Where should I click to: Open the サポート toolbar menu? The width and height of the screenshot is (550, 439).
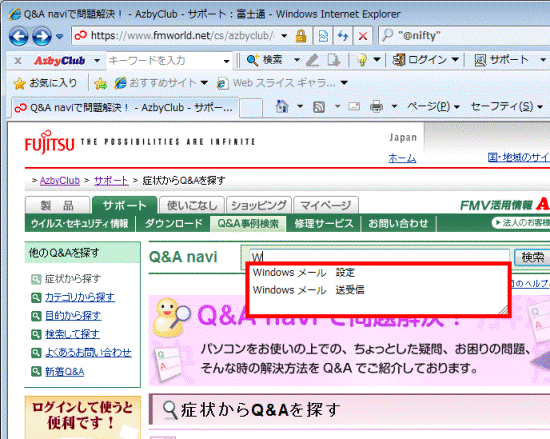coord(509,60)
